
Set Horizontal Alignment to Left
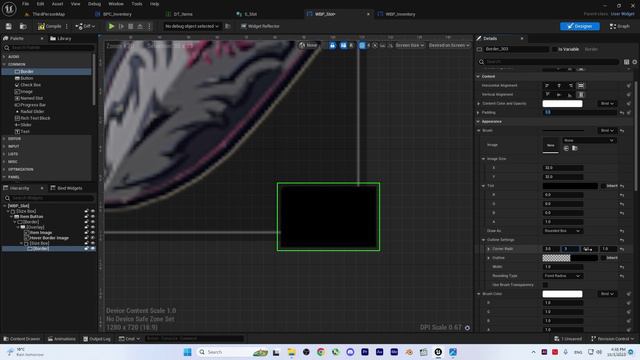[x=547, y=86]
